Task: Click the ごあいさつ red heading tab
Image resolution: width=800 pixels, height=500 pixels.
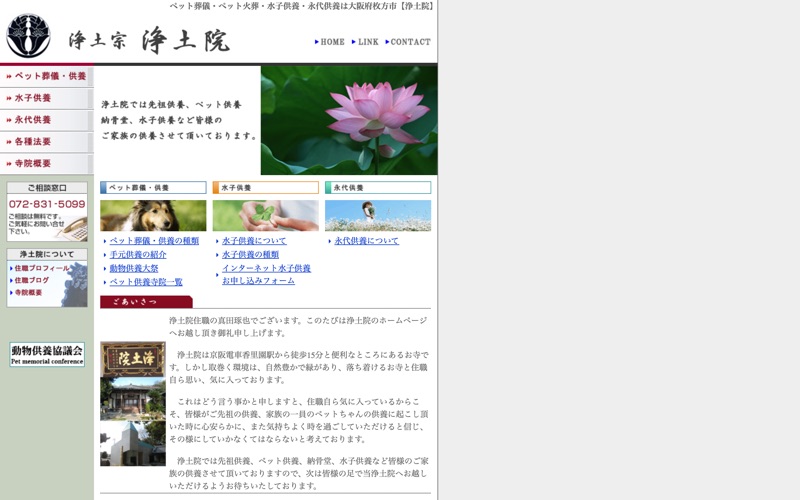Action: tap(146, 302)
